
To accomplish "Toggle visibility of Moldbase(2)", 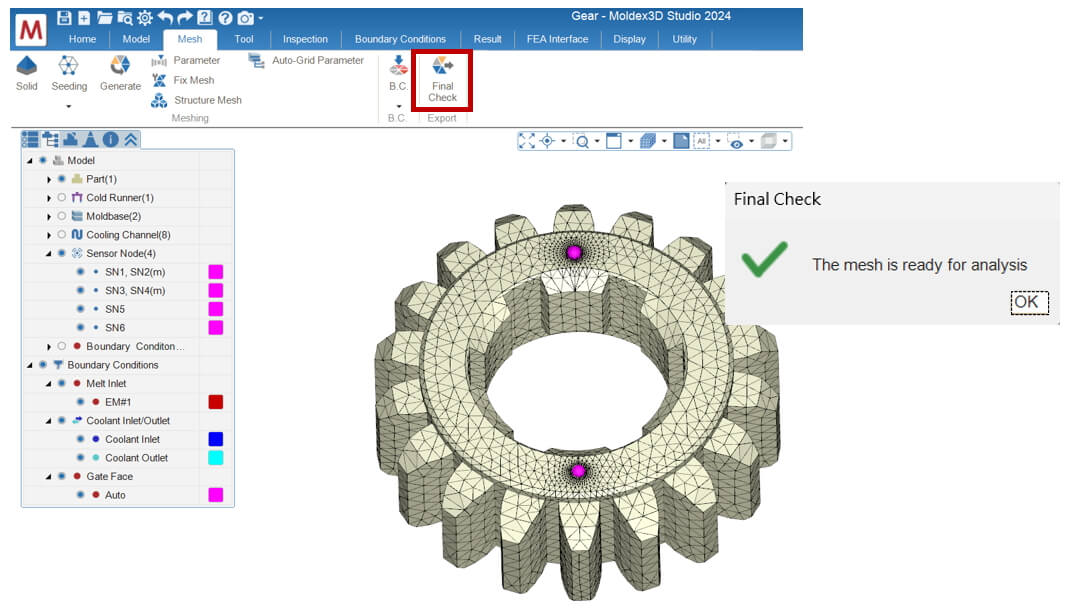I will [62, 216].
